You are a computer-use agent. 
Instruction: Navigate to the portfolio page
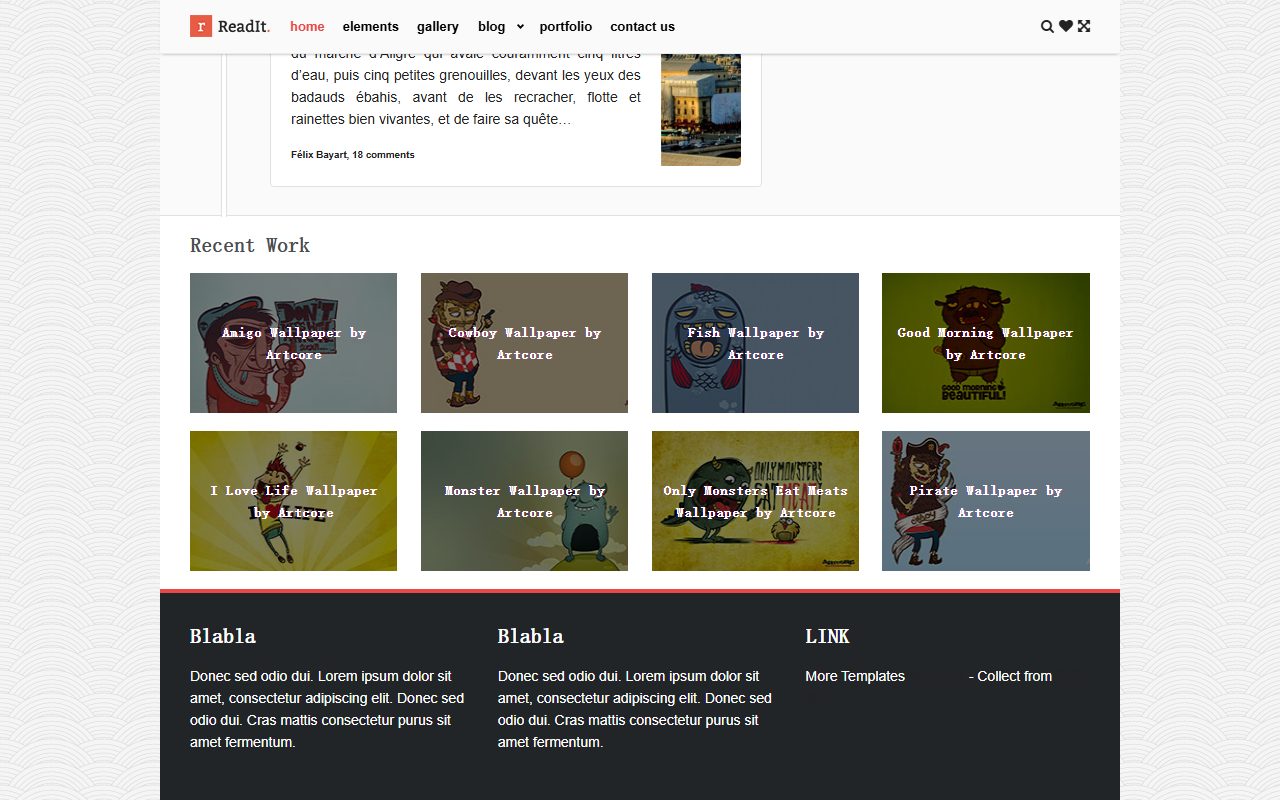click(566, 27)
